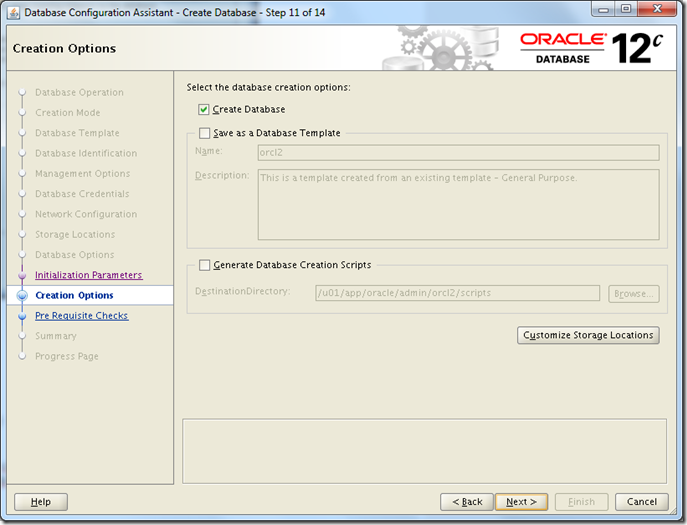687x525 pixels.
Task: Click the Java icon in title bar
Action: (x=14, y=13)
